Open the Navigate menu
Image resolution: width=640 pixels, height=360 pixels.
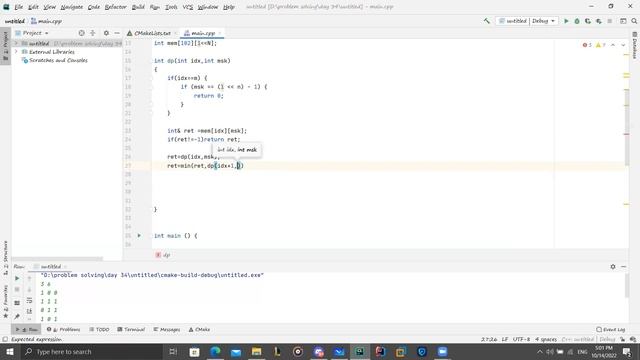pyautogui.click(x=71, y=7)
